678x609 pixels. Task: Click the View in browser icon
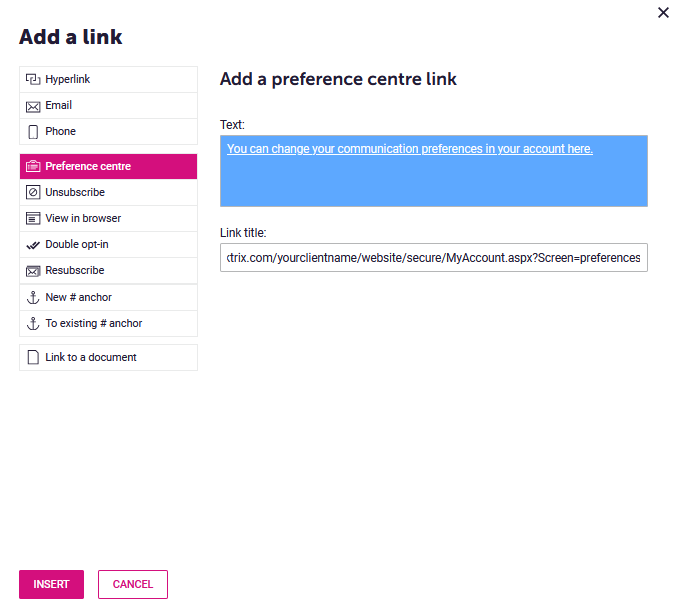pyautogui.click(x=33, y=219)
